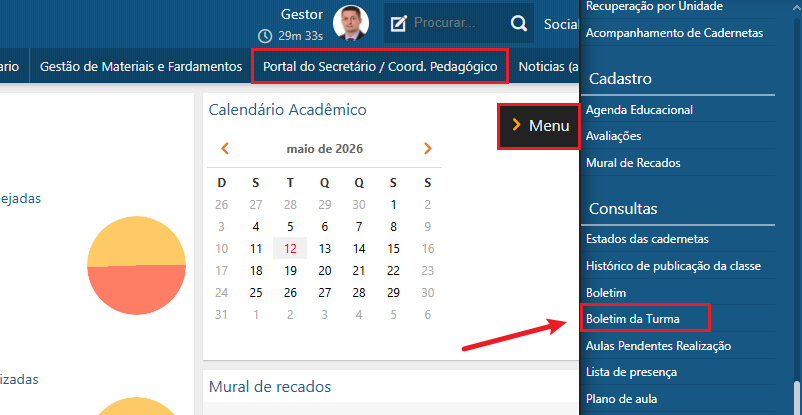
Task: Go to previous month in the calendar
Action: click(x=225, y=149)
